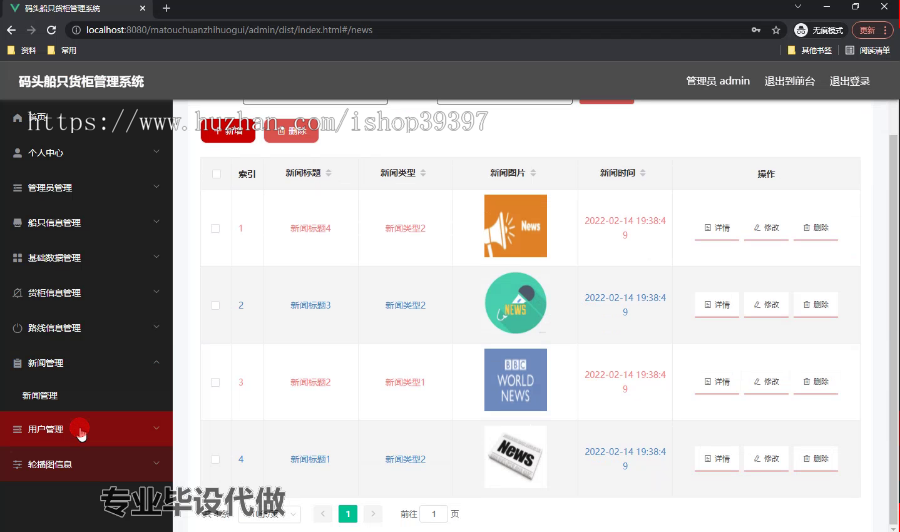Click 退出登录 to log out
This screenshot has height=532, width=900.
[849, 81]
